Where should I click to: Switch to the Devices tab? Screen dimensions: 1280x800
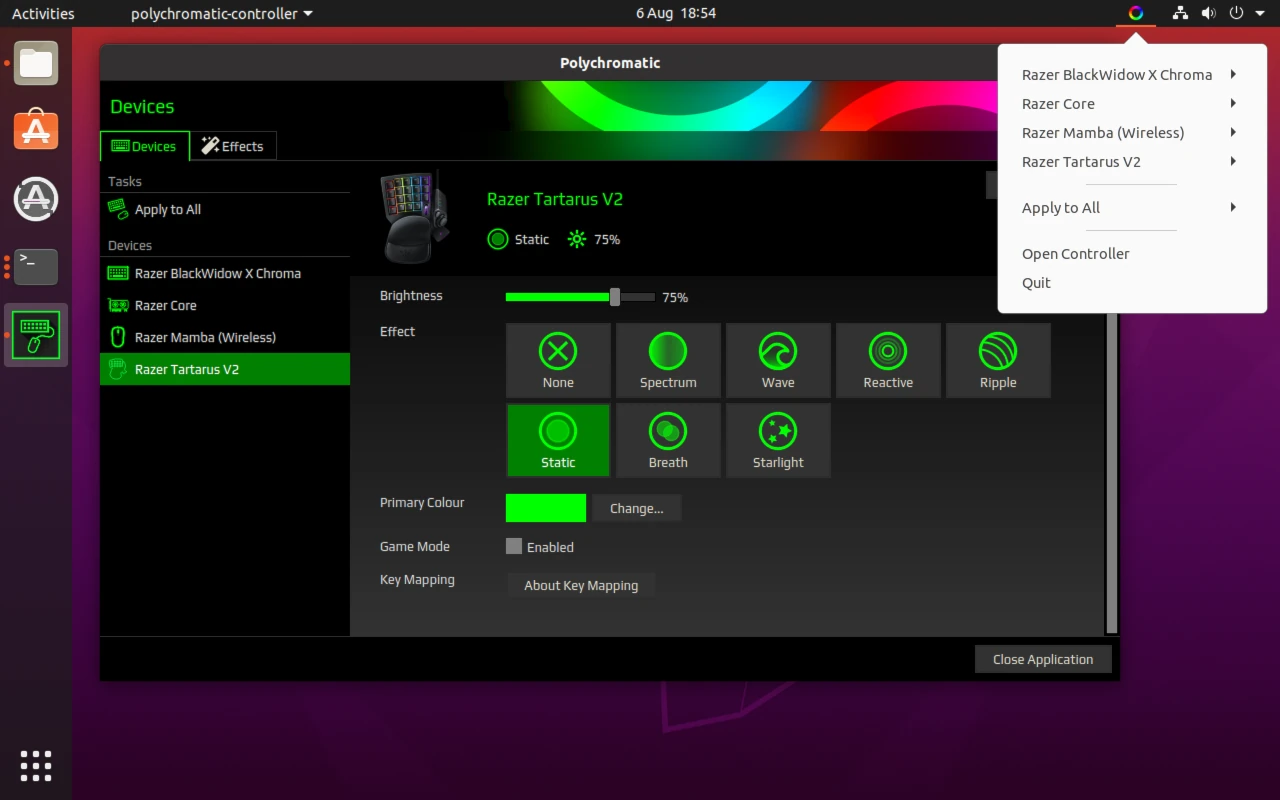pyautogui.click(x=145, y=146)
